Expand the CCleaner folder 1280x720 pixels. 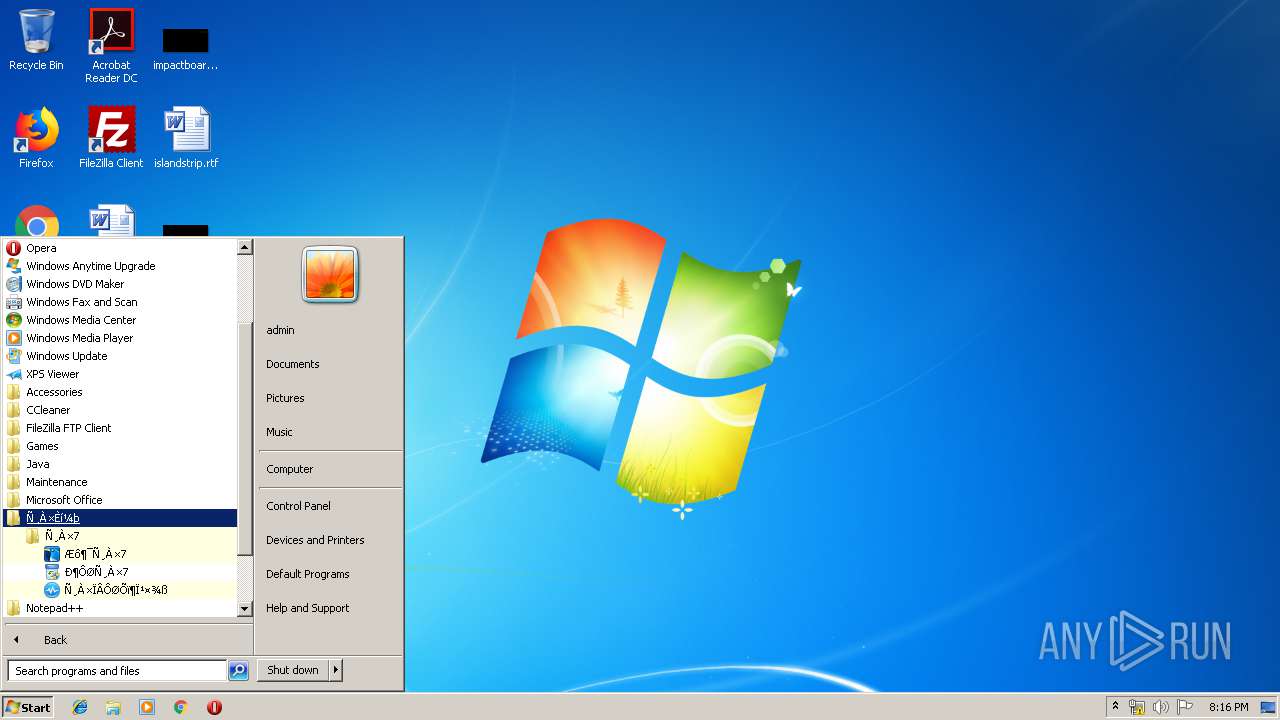click(x=120, y=410)
